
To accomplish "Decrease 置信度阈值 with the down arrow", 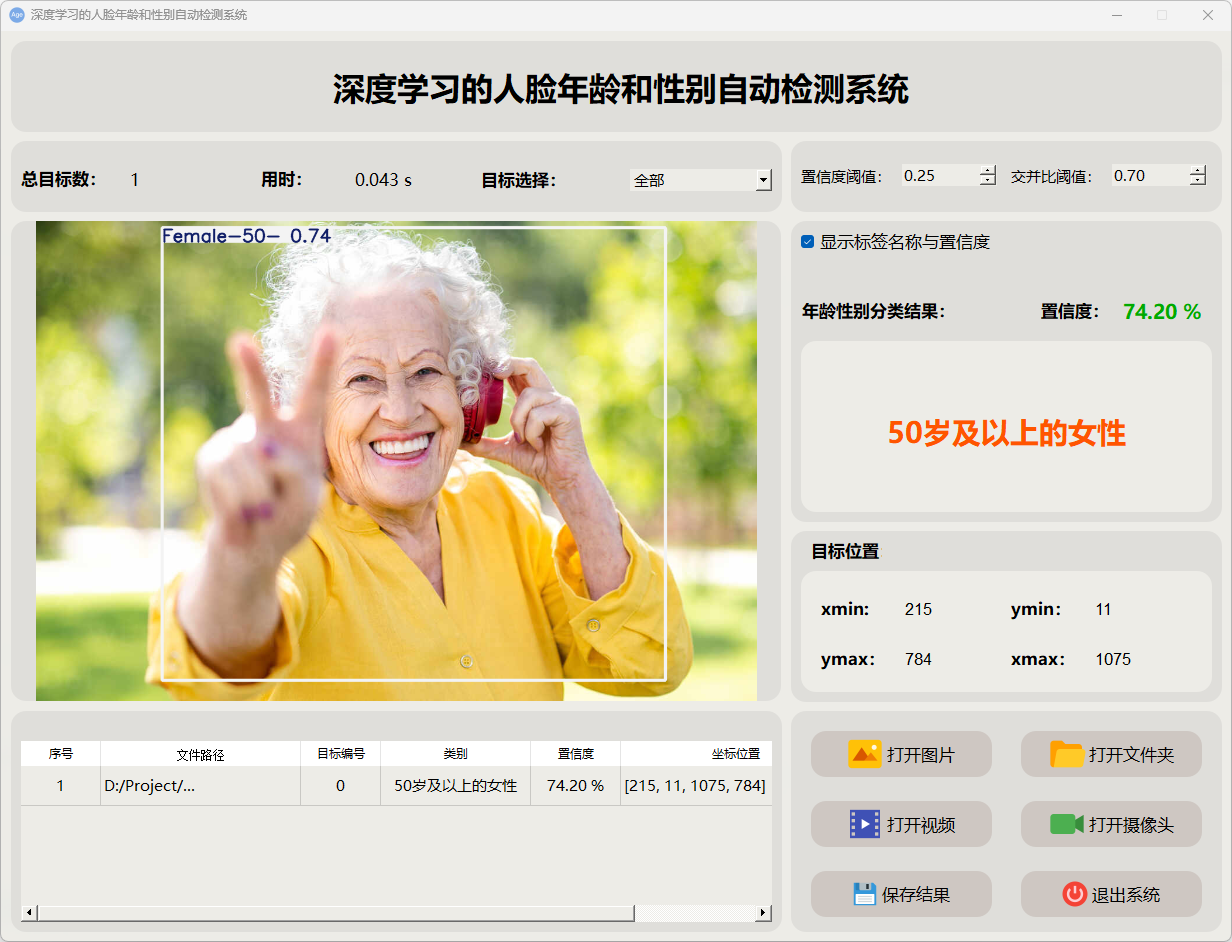I will coord(988,181).
